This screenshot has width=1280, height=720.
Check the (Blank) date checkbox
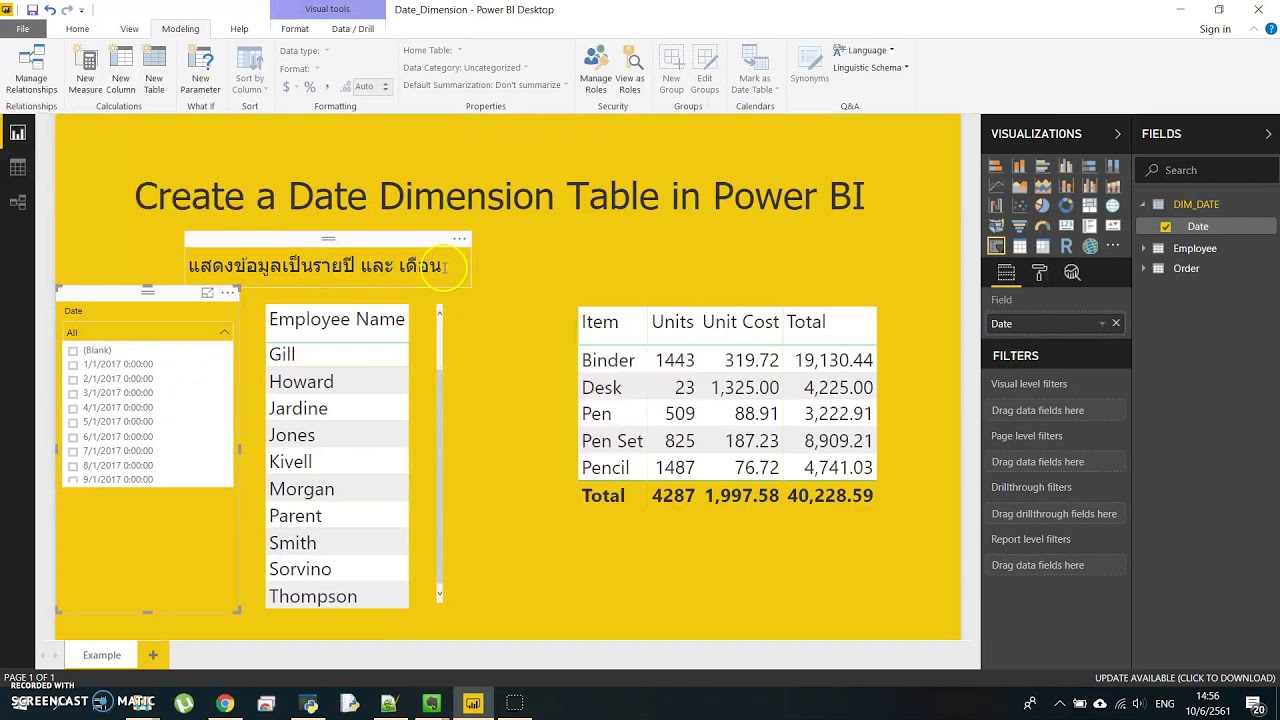(x=73, y=350)
